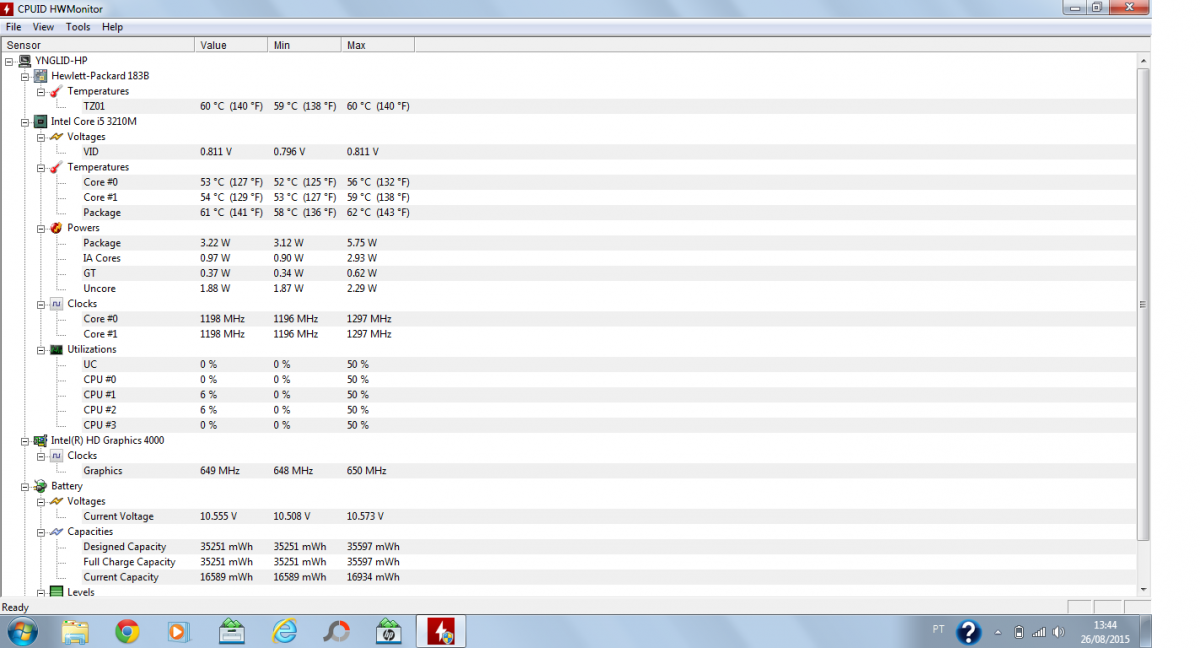Screen dimensions: 1200x648
Task: Click the Hewlett-Packard motherboard icon
Action: click(41, 76)
